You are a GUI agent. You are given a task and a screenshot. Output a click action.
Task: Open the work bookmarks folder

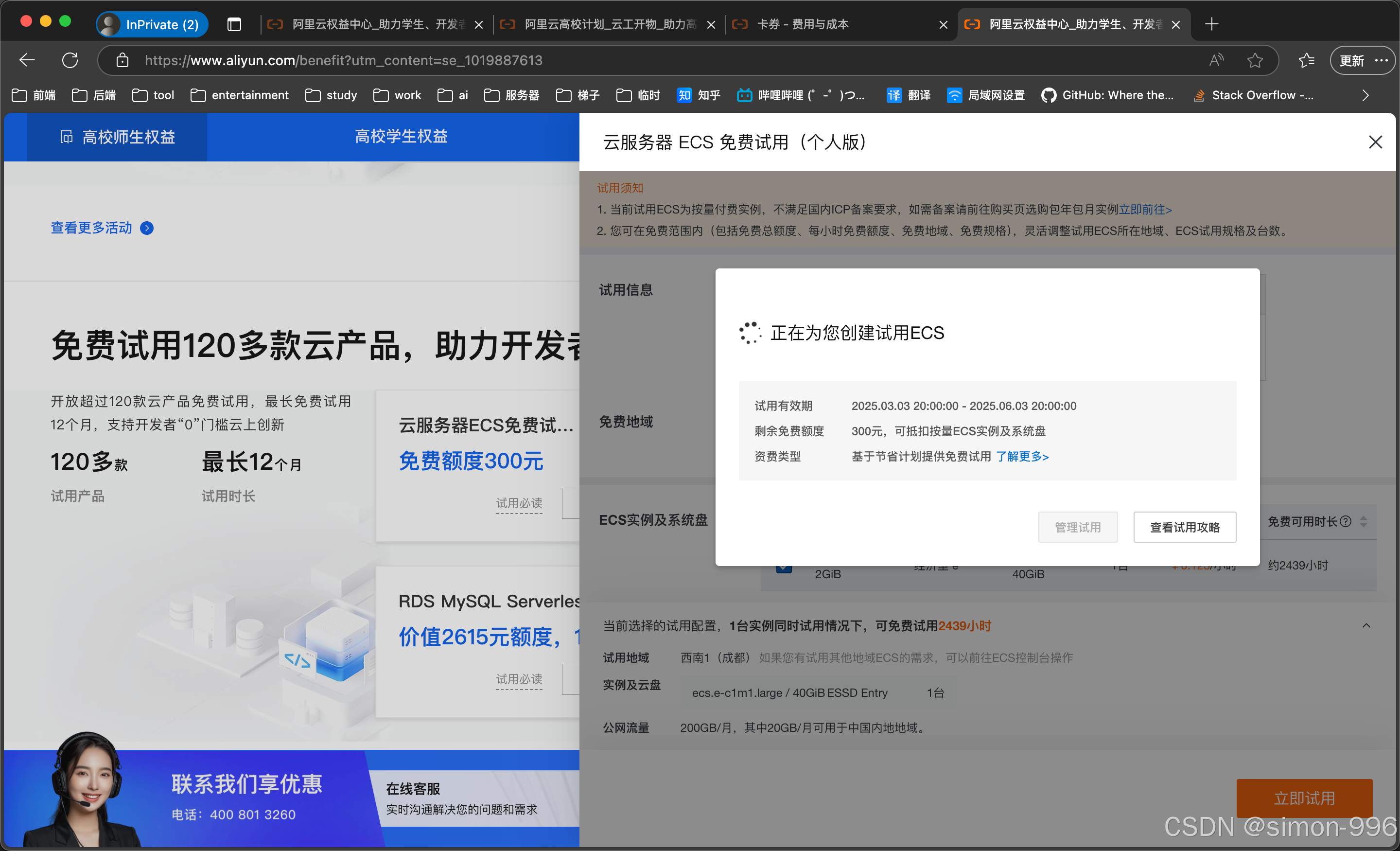397,95
